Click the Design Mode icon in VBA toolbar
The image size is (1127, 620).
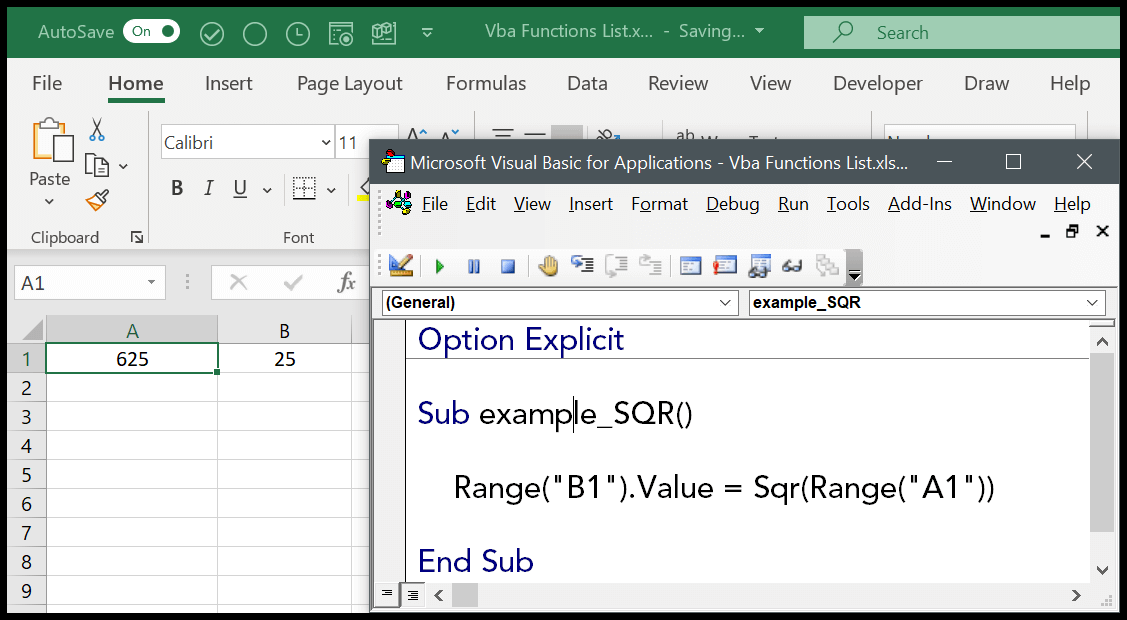pos(401,266)
